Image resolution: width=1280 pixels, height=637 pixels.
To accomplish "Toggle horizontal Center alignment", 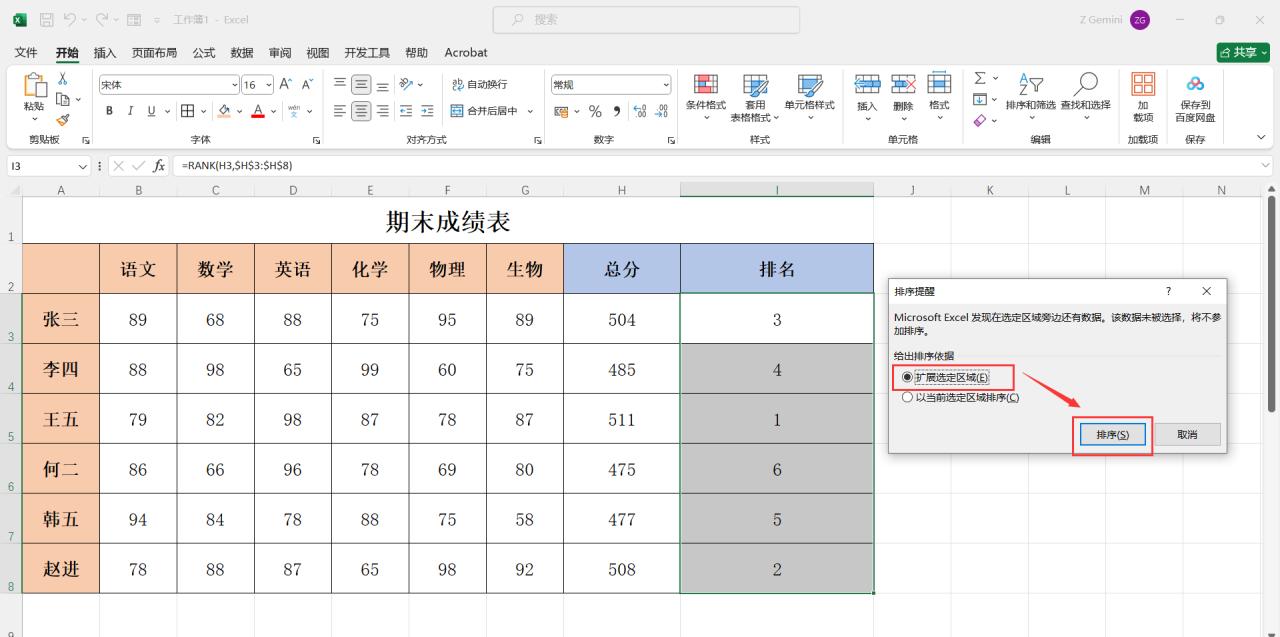I will click(x=361, y=111).
